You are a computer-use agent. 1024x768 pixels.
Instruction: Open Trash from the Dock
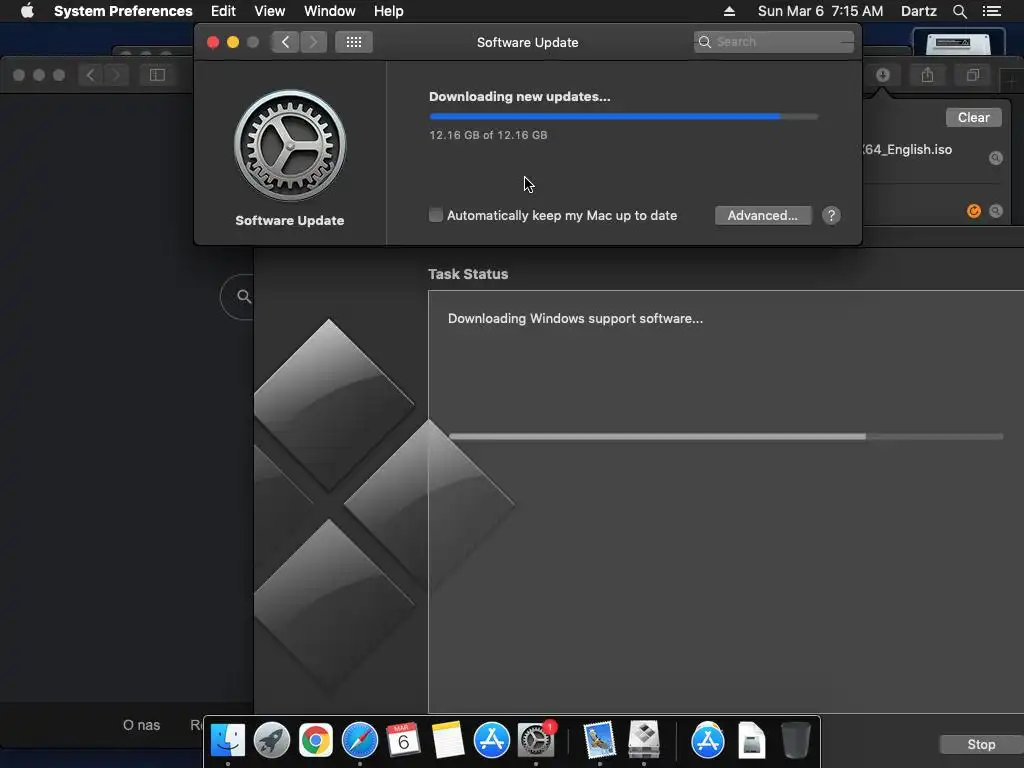(x=795, y=741)
